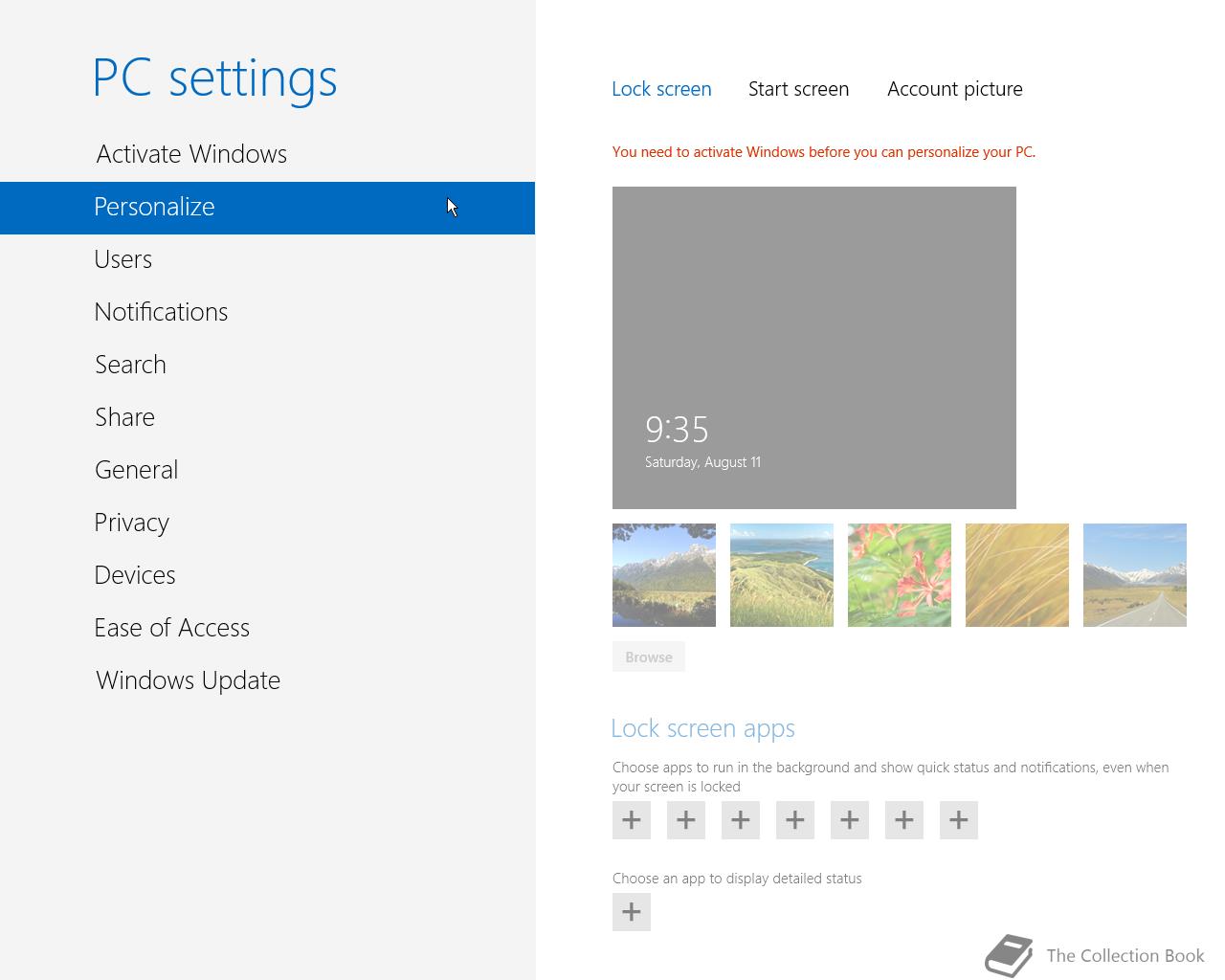
Task: Go to Privacy settings
Action: click(267, 523)
